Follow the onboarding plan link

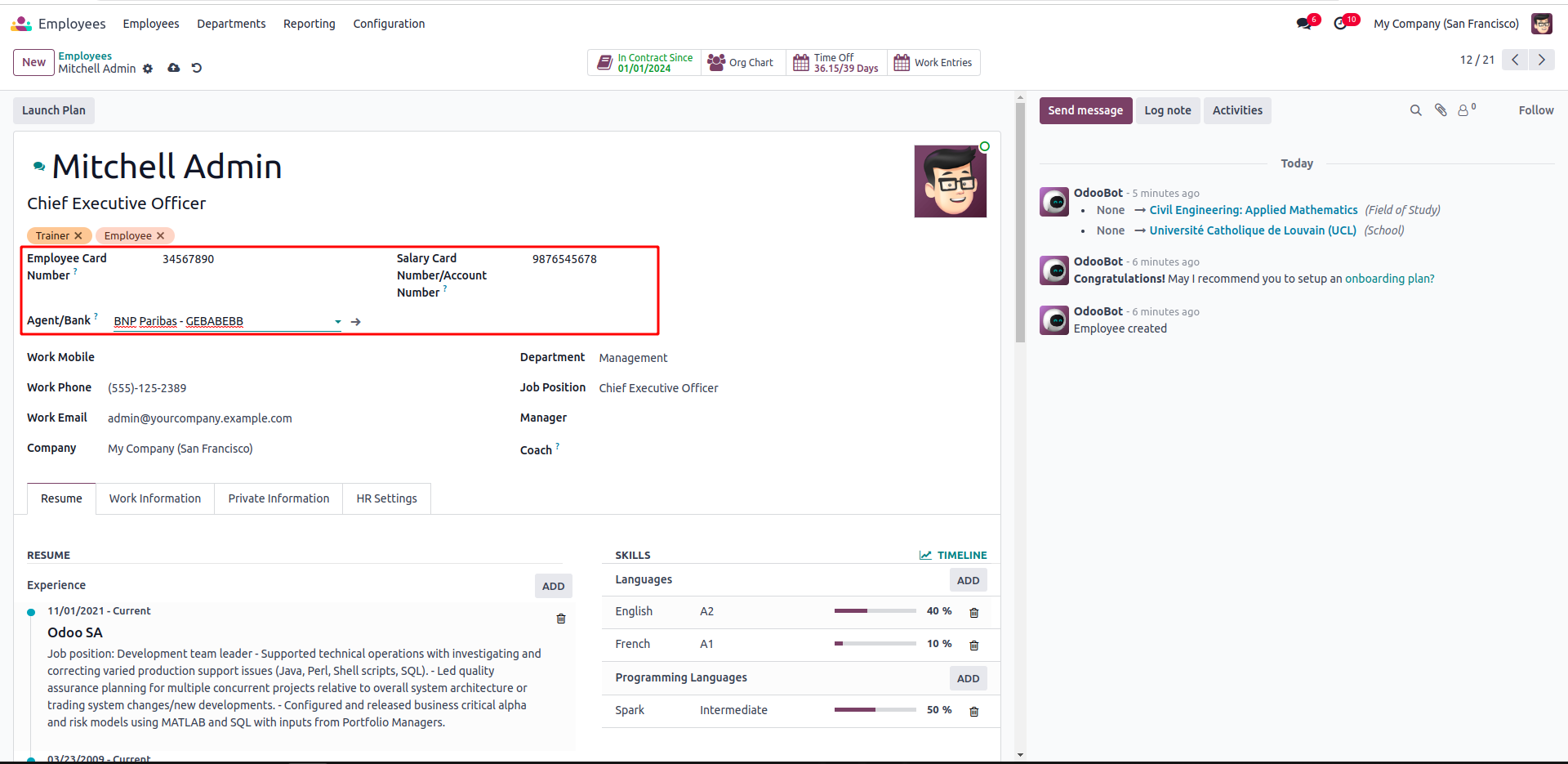[x=1389, y=279]
